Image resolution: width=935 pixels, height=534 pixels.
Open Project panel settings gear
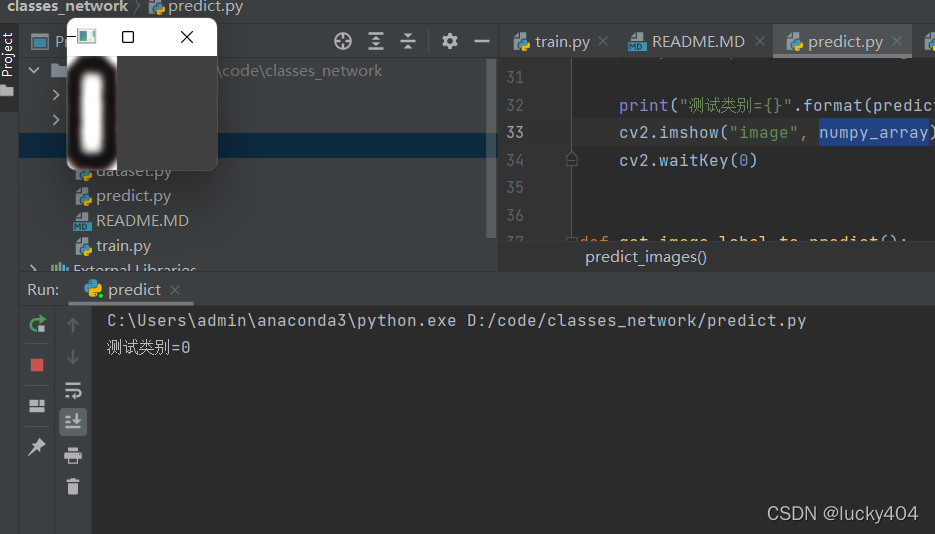[x=450, y=41]
